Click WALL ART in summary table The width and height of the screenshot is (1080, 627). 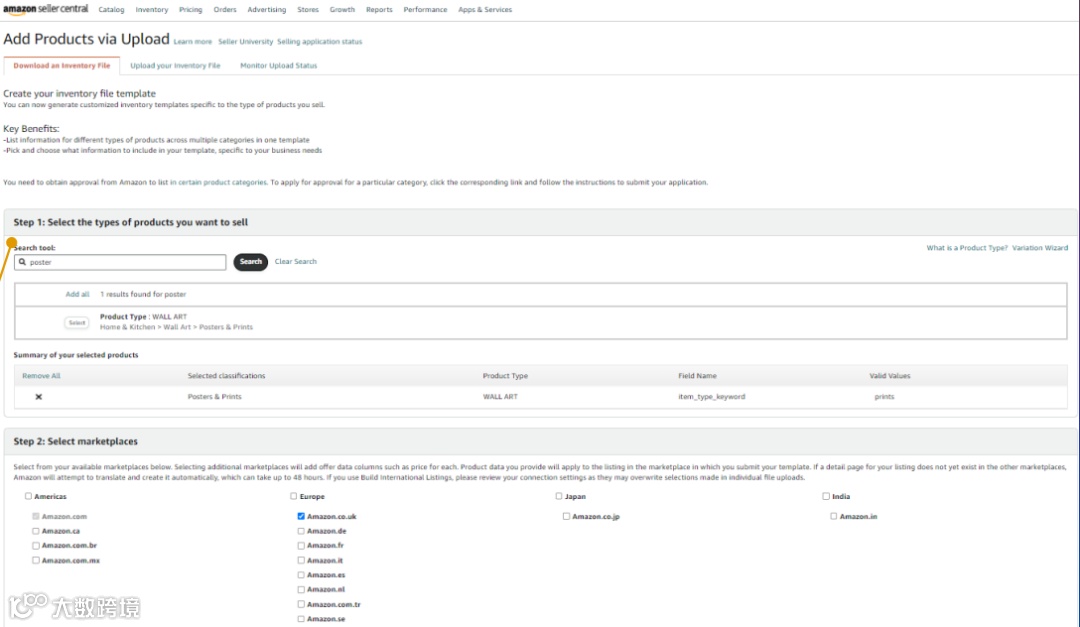click(500, 397)
